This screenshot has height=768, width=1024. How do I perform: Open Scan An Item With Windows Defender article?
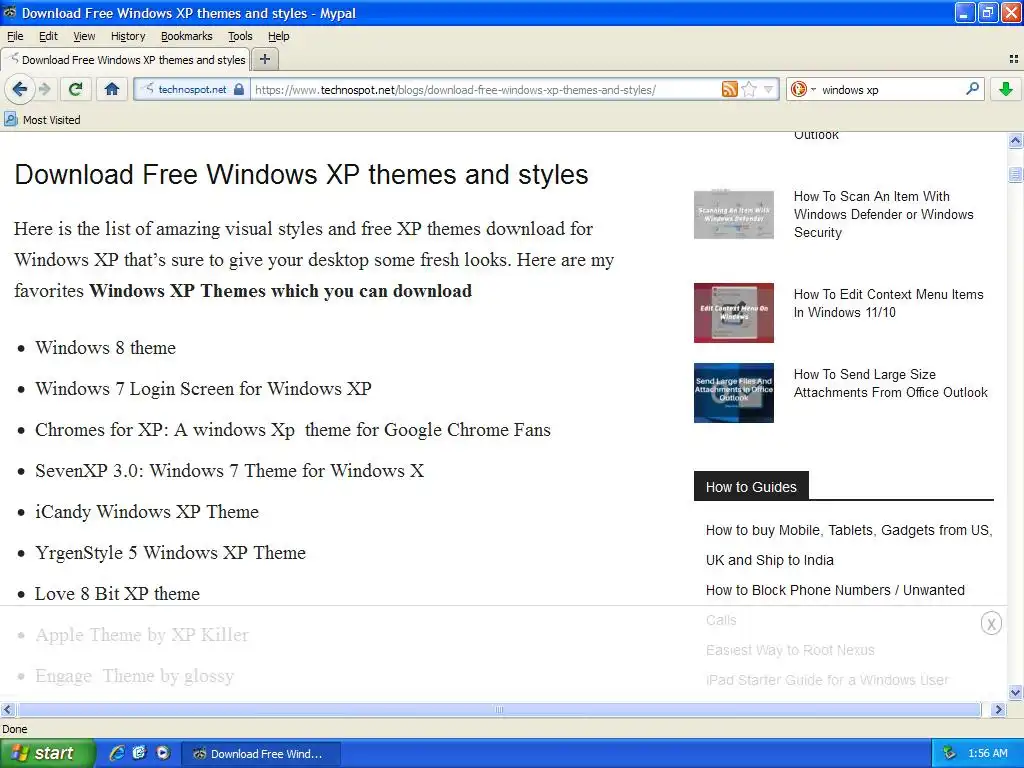click(883, 214)
